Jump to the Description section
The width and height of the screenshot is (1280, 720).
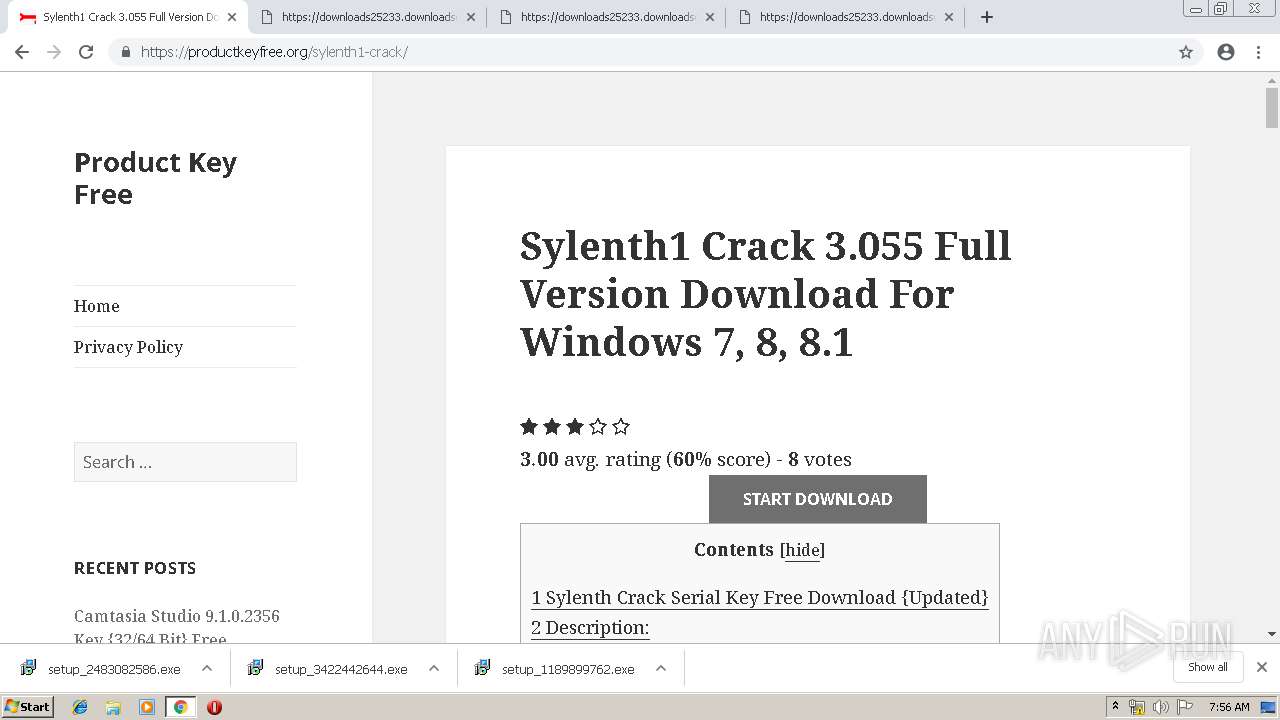[590, 627]
